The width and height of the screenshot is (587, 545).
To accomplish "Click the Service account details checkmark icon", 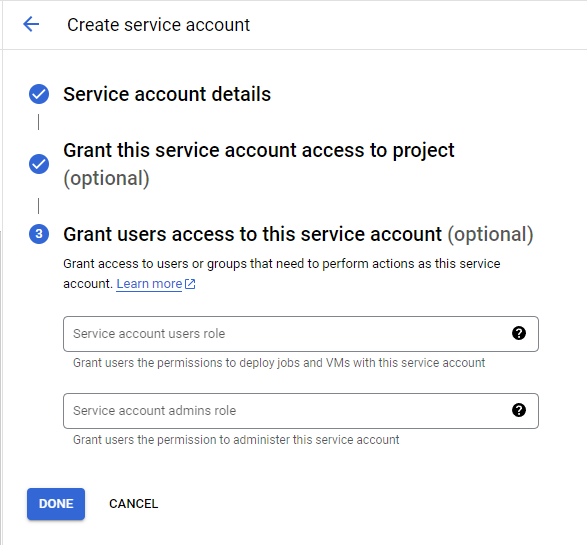I will coord(39,94).
